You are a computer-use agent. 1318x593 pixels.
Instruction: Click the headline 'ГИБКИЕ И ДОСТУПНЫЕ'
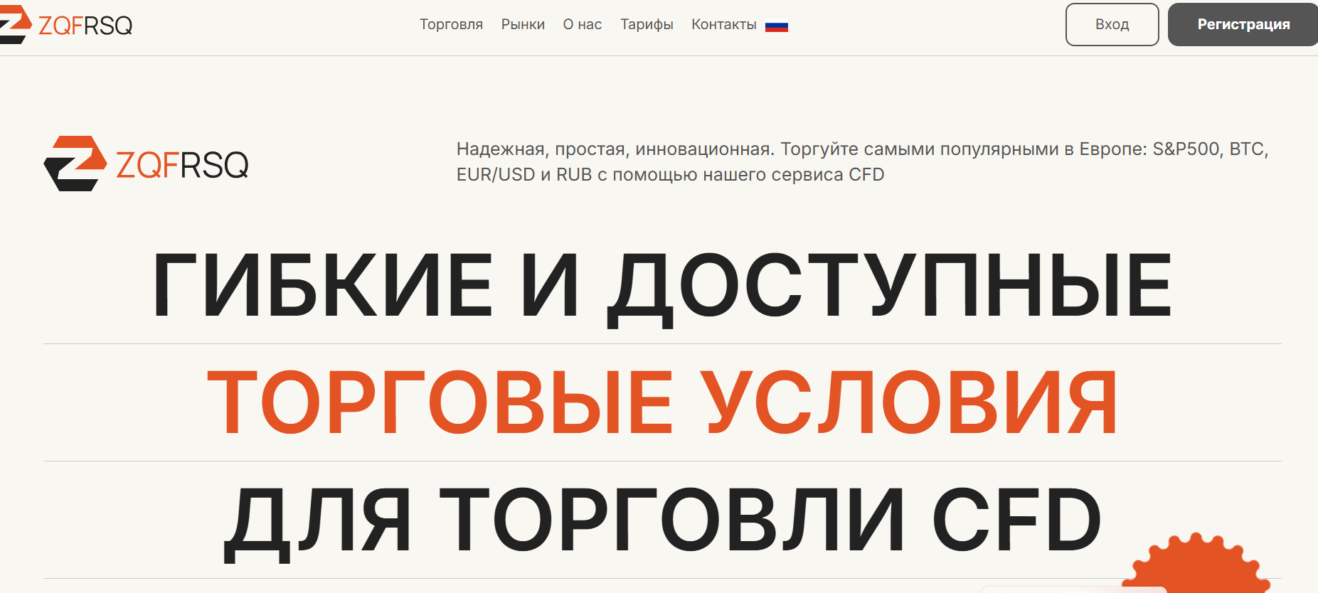tap(661, 286)
